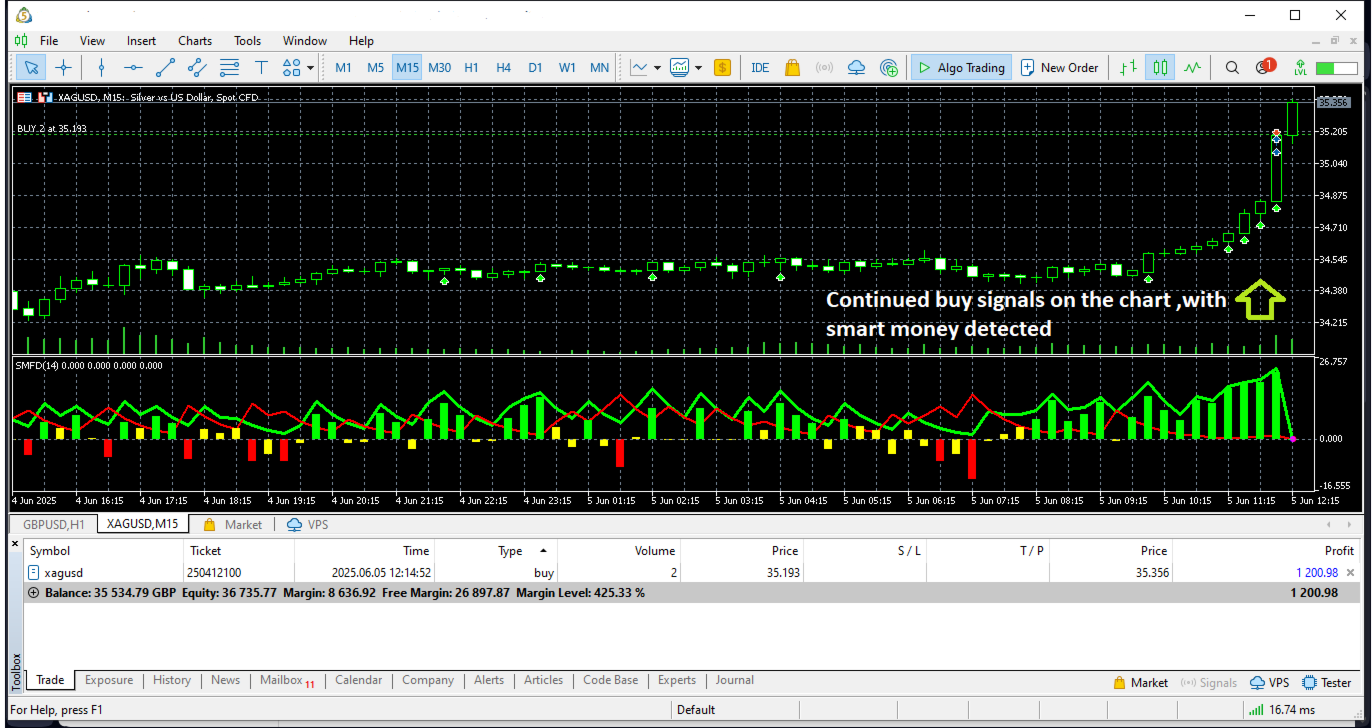This screenshot has width=1372, height=728.
Task: Switch to the GBPUSD,H1 chart tab
Action: click(54, 524)
